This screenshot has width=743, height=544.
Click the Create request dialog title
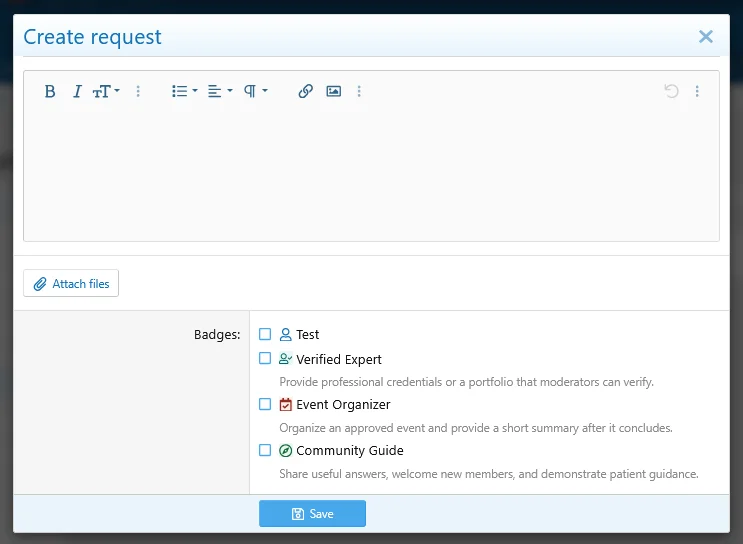click(92, 37)
